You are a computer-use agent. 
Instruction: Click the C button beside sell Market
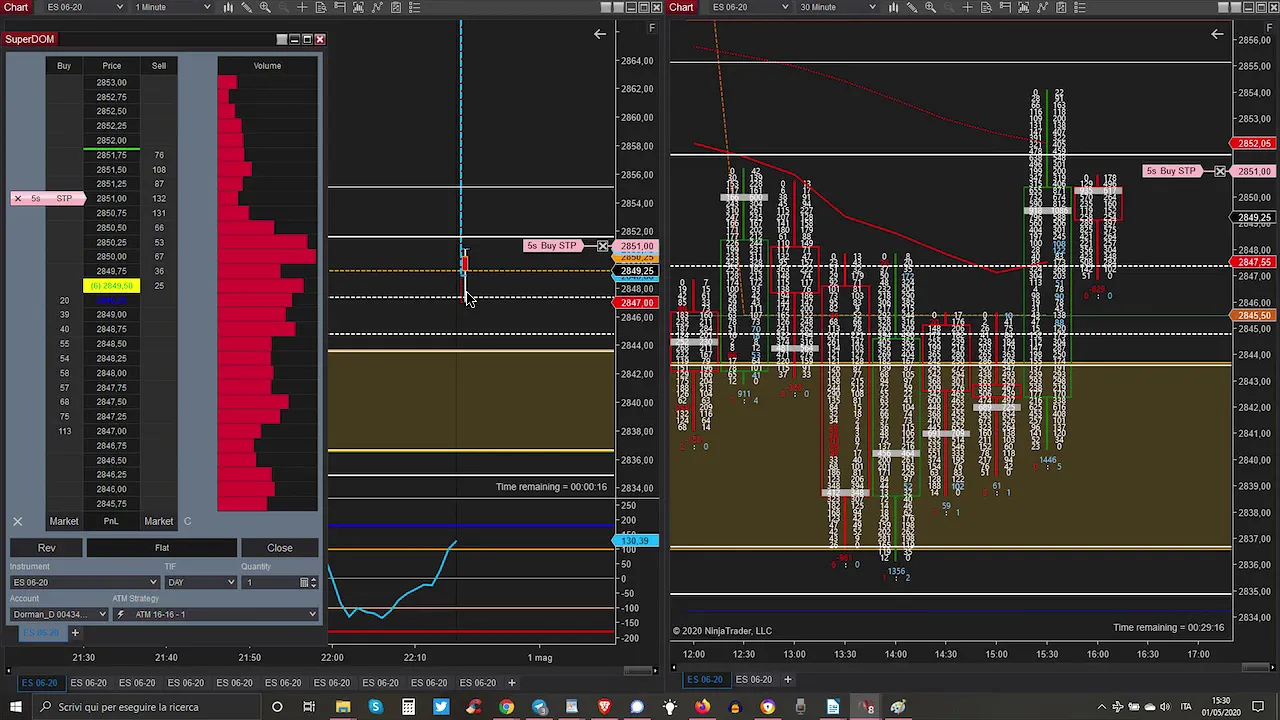point(187,521)
